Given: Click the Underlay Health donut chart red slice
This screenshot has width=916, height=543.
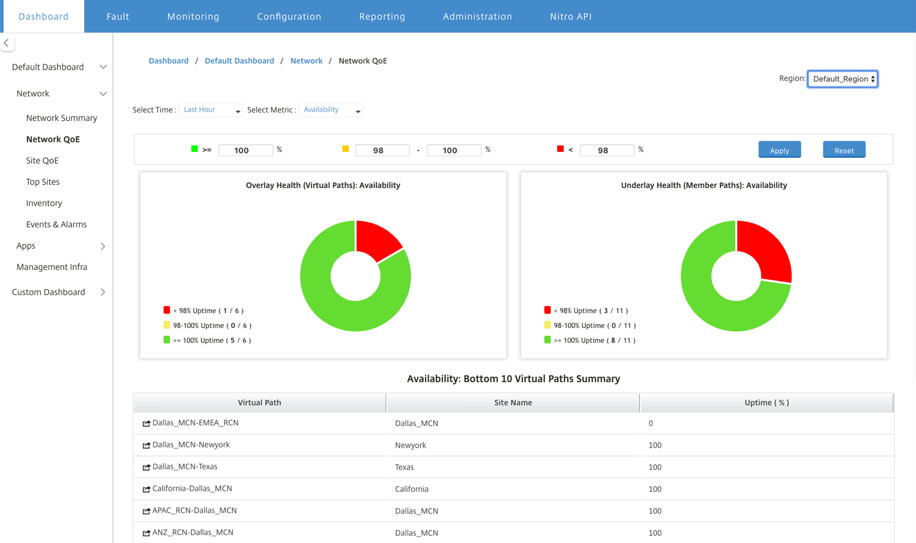Looking at the screenshot, I should click(765, 250).
